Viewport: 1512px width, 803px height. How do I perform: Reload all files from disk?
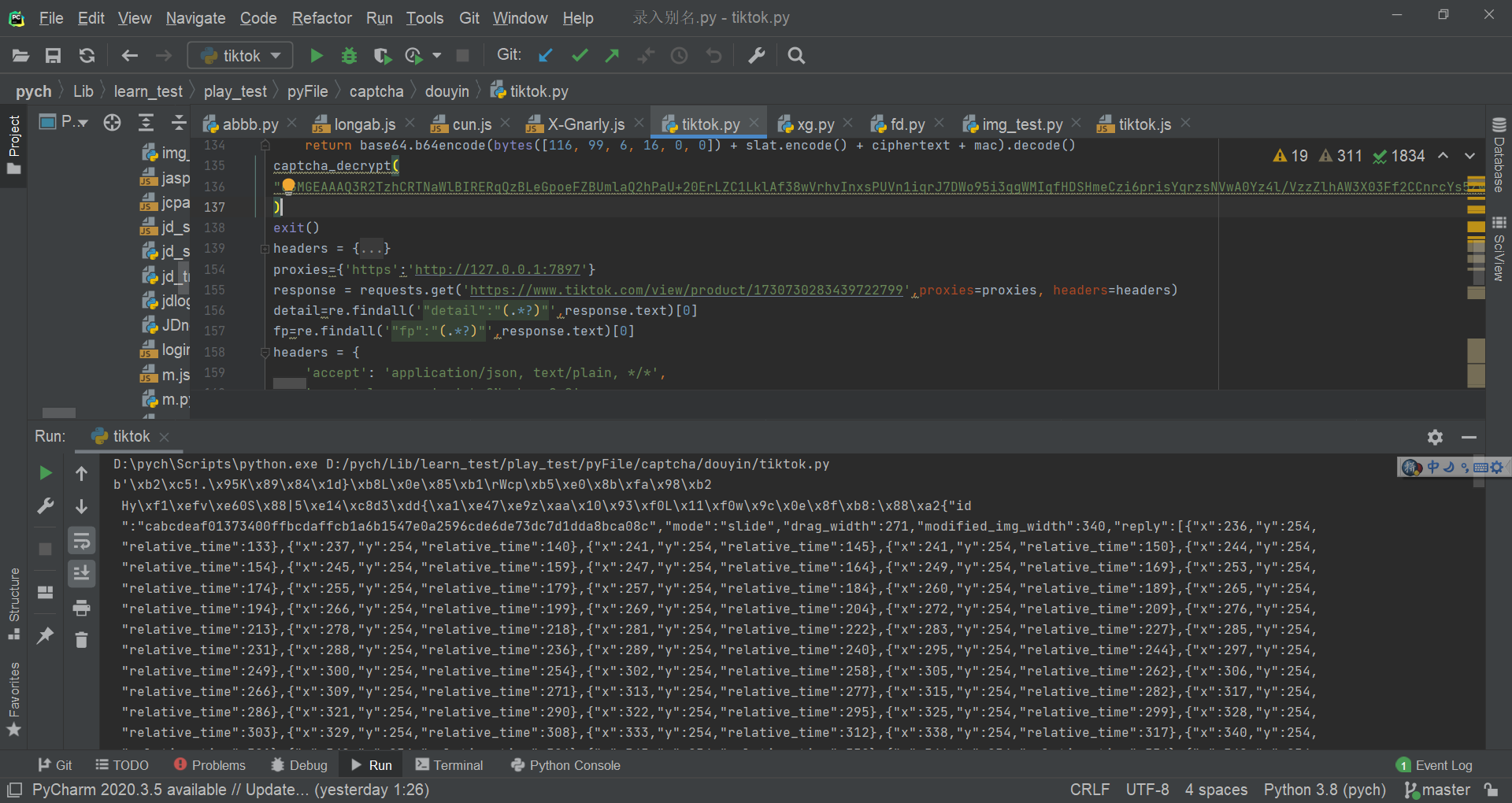[87, 55]
